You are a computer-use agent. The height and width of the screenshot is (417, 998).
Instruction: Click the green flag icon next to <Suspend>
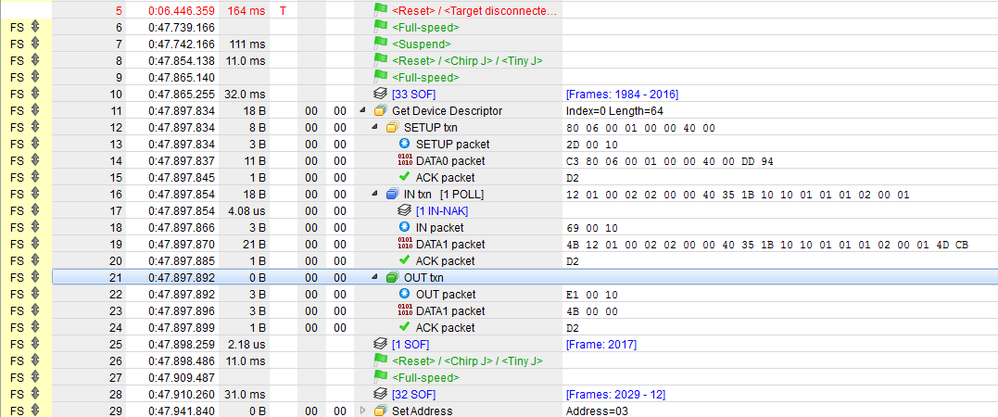coord(380,43)
